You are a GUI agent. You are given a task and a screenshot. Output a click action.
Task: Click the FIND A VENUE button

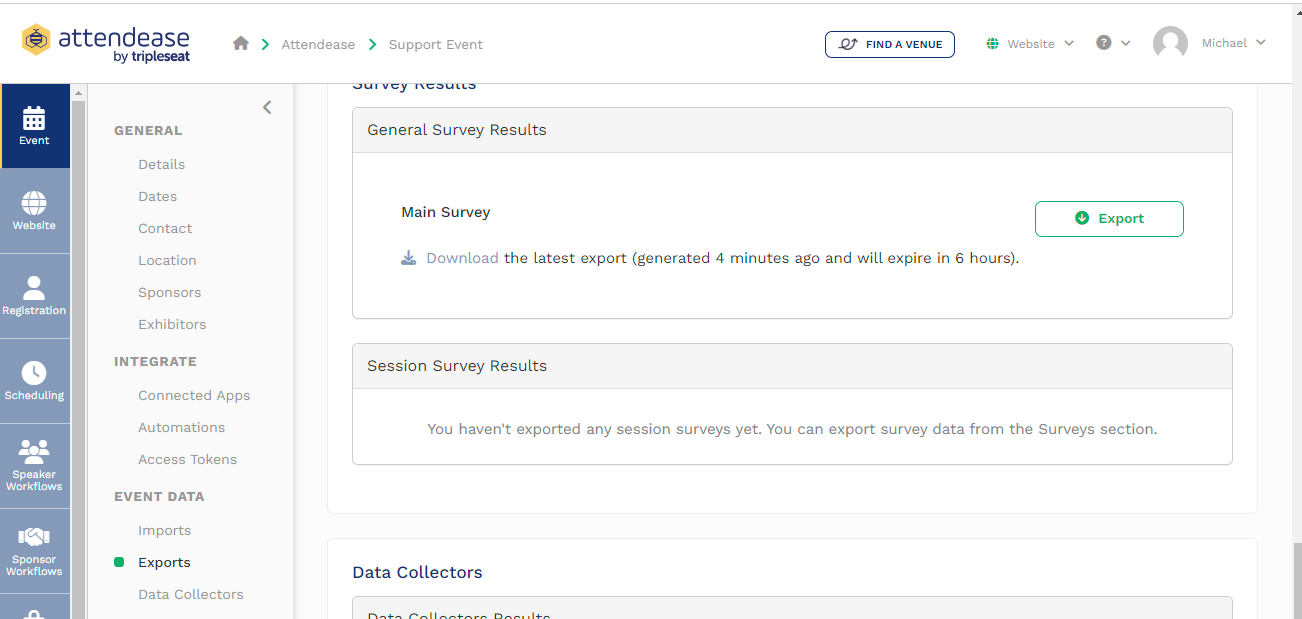(889, 44)
